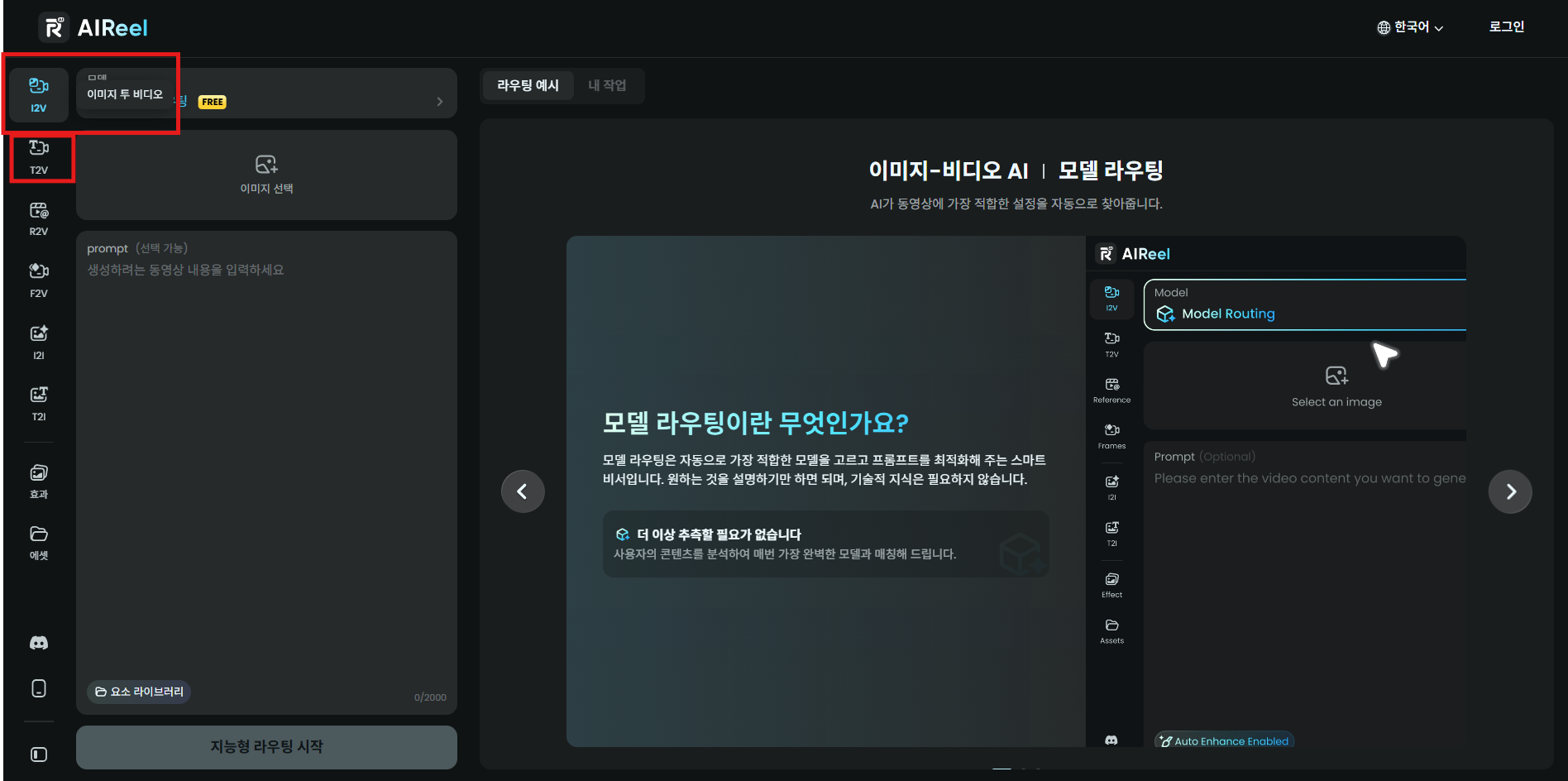Start generation with 지능형 라우팅 시작 button
1568x781 pixels.
(x=266, y=746)
